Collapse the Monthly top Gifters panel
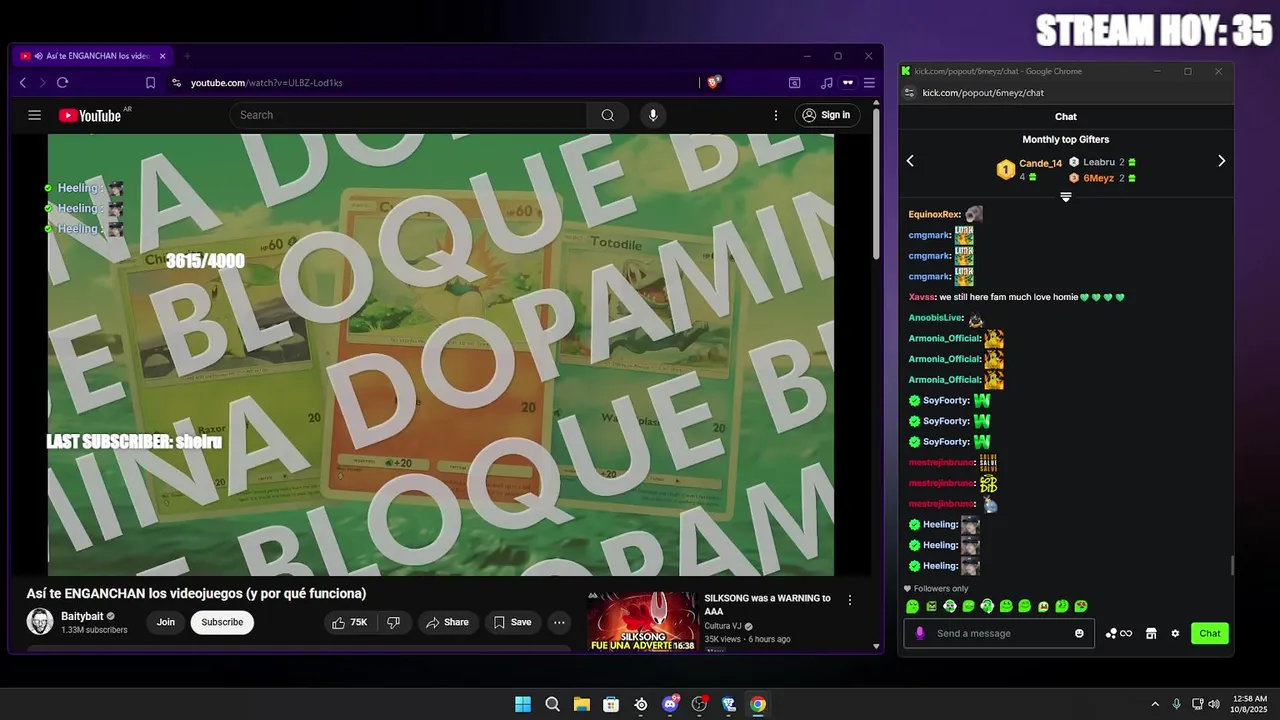The height and width of the screenshot is (720, 1280). pyautogui.click(x=1066, y=198)
